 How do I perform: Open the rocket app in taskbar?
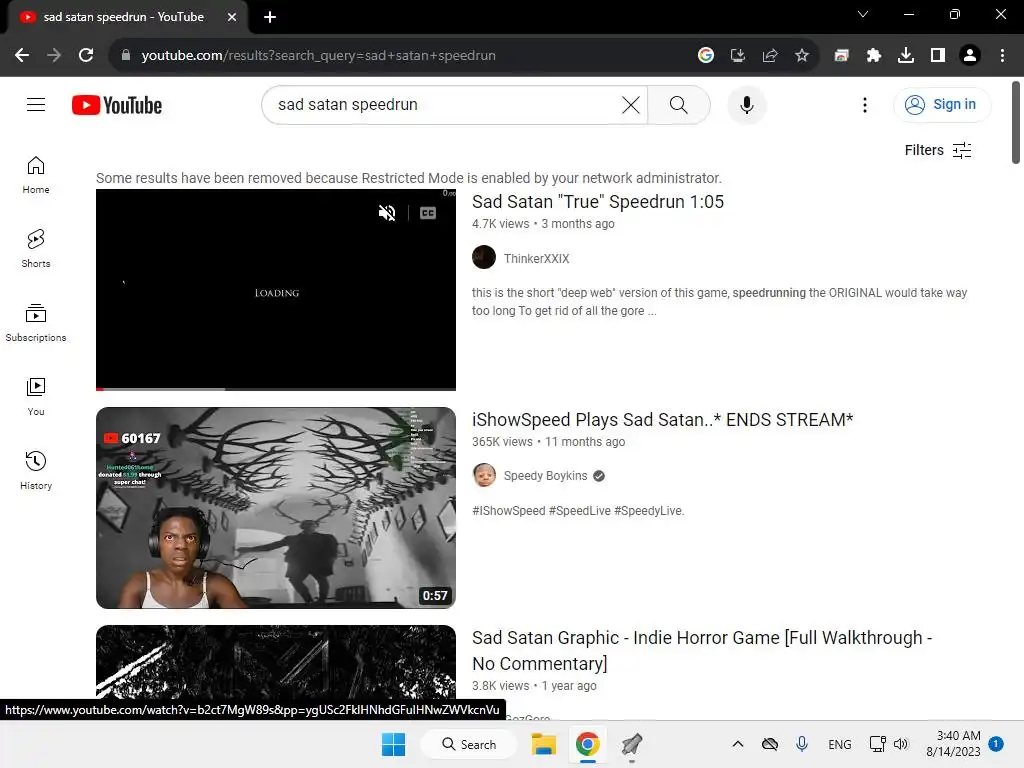coord(632,744)
